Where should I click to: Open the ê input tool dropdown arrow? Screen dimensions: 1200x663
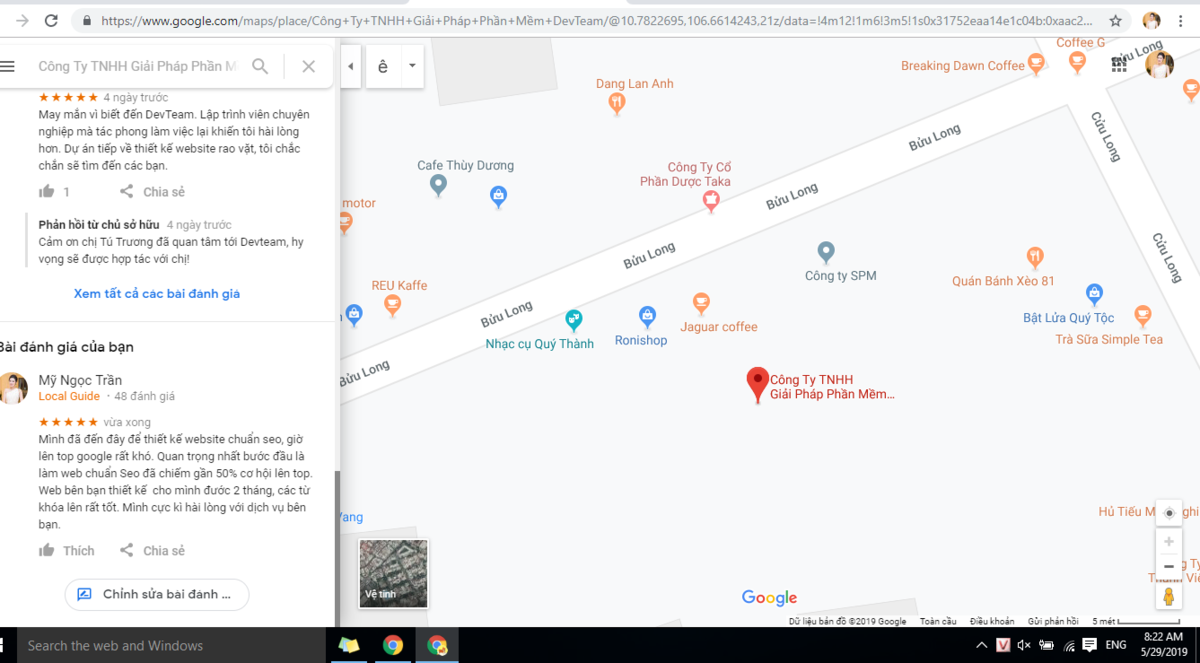tap(412, 67)
